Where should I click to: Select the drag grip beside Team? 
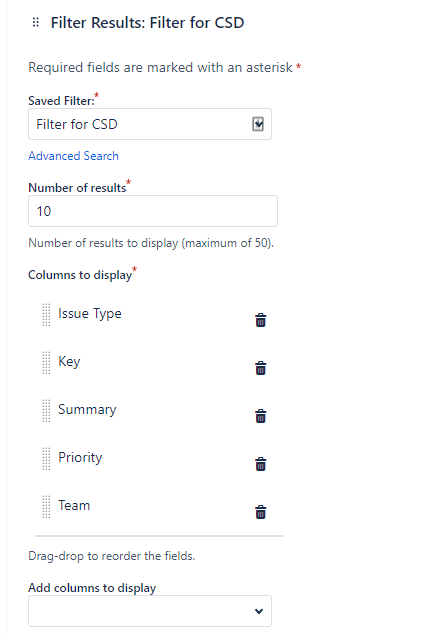46,507
